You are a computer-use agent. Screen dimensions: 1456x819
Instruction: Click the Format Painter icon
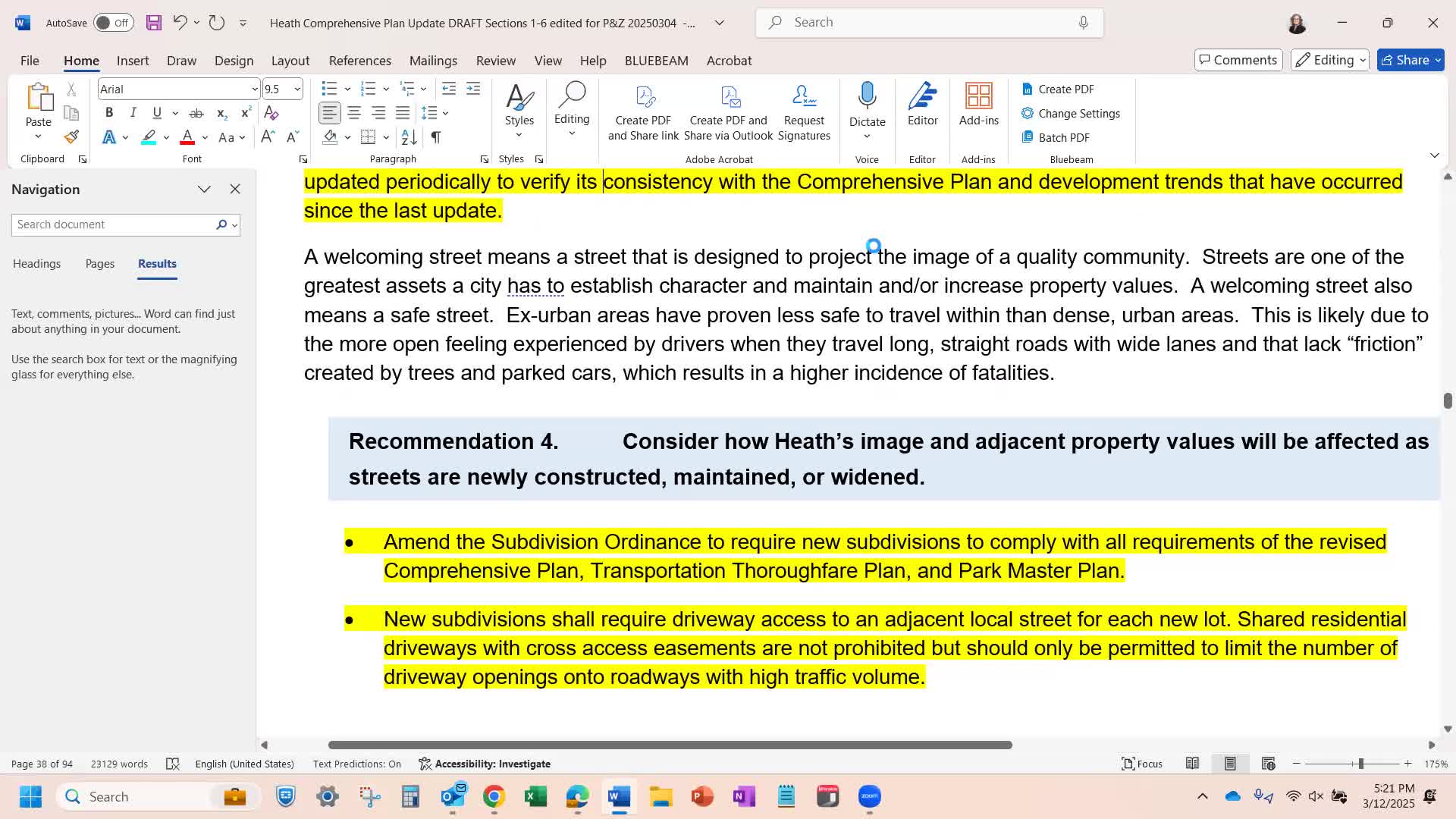coord(71,137)
